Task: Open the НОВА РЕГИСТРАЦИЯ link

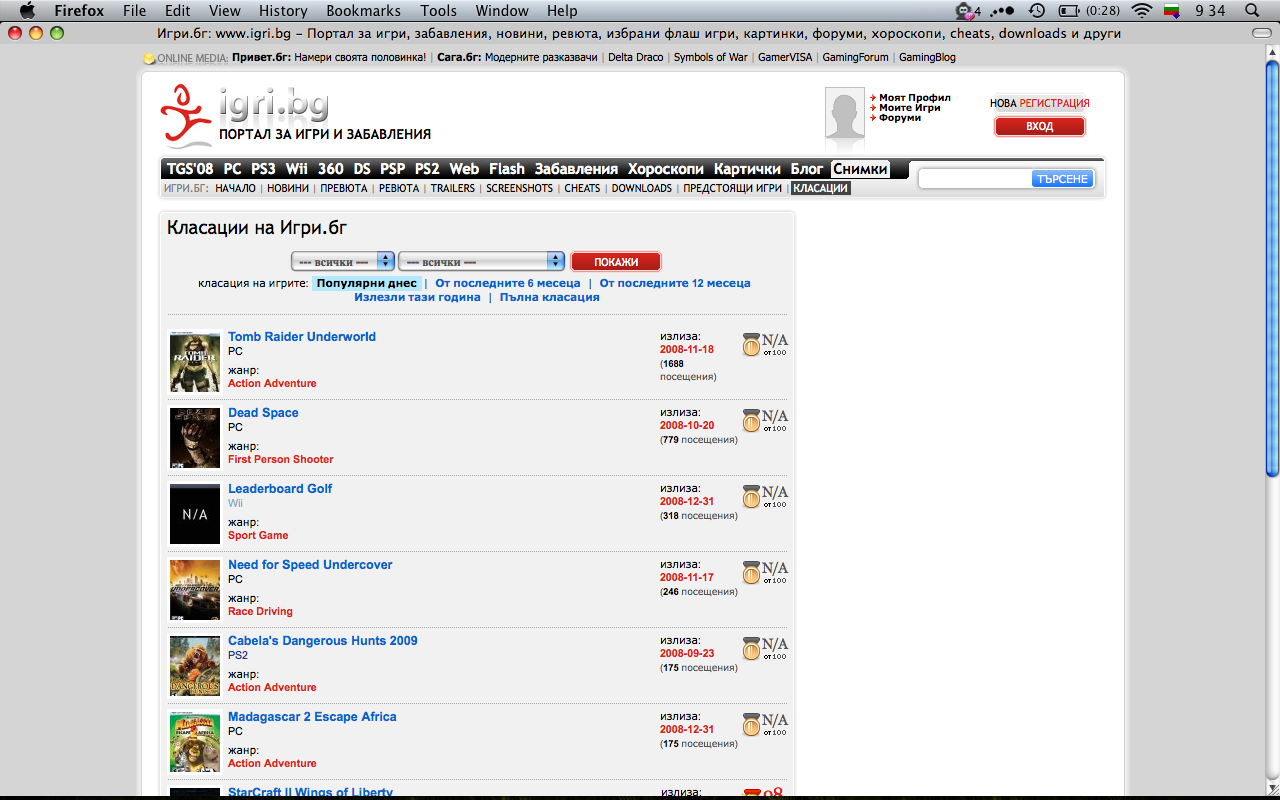Action: [1040, 103]
